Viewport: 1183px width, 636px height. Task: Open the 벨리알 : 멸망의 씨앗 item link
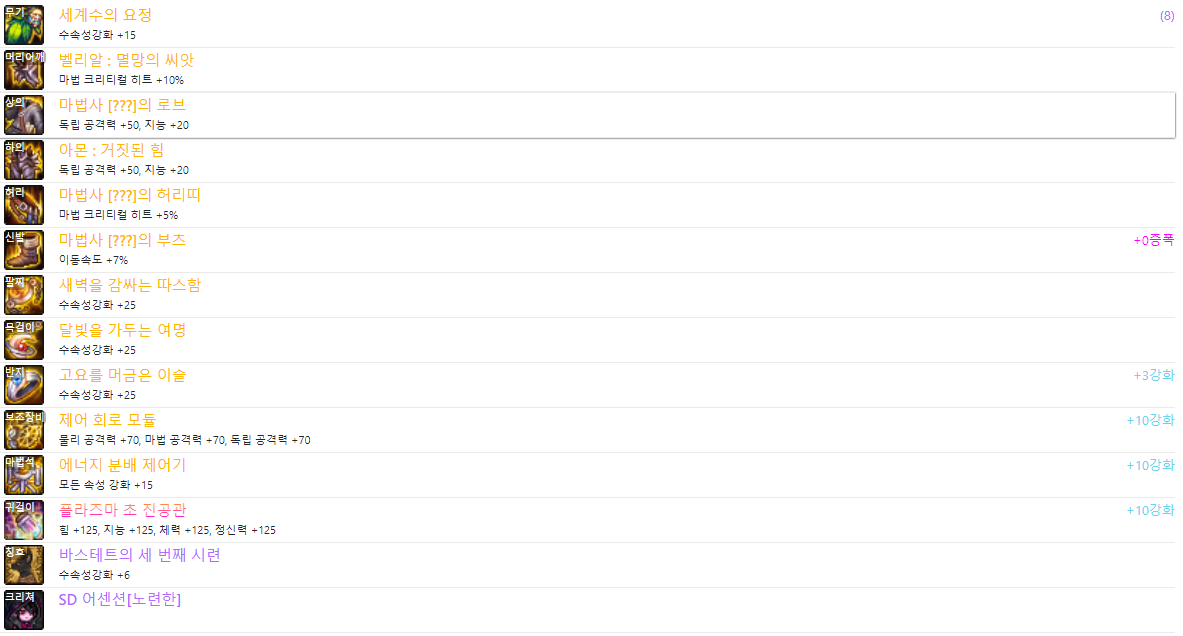[126, 60]
